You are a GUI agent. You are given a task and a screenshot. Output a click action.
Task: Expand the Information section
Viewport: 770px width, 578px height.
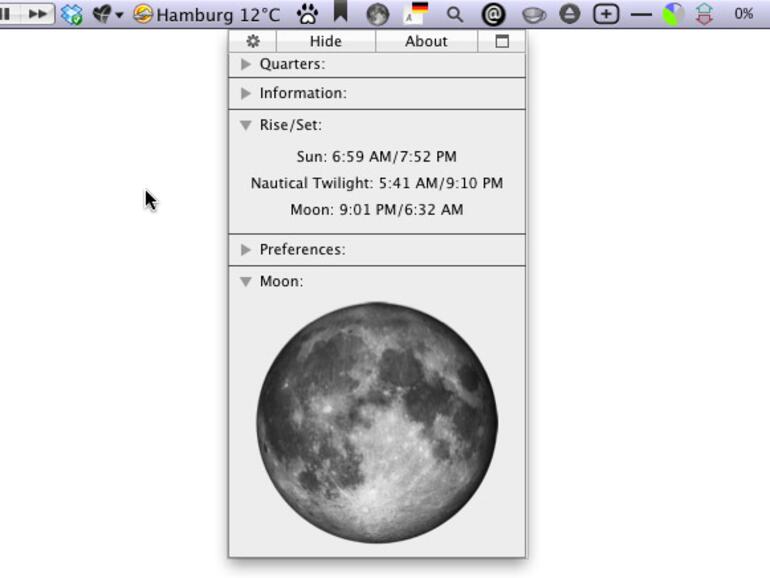[x=246, y=93]
